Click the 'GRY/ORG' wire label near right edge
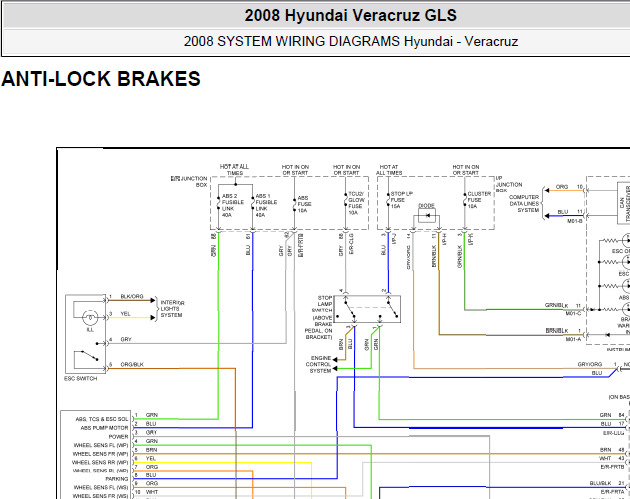630x499 pixels. [x=589, y=364]
